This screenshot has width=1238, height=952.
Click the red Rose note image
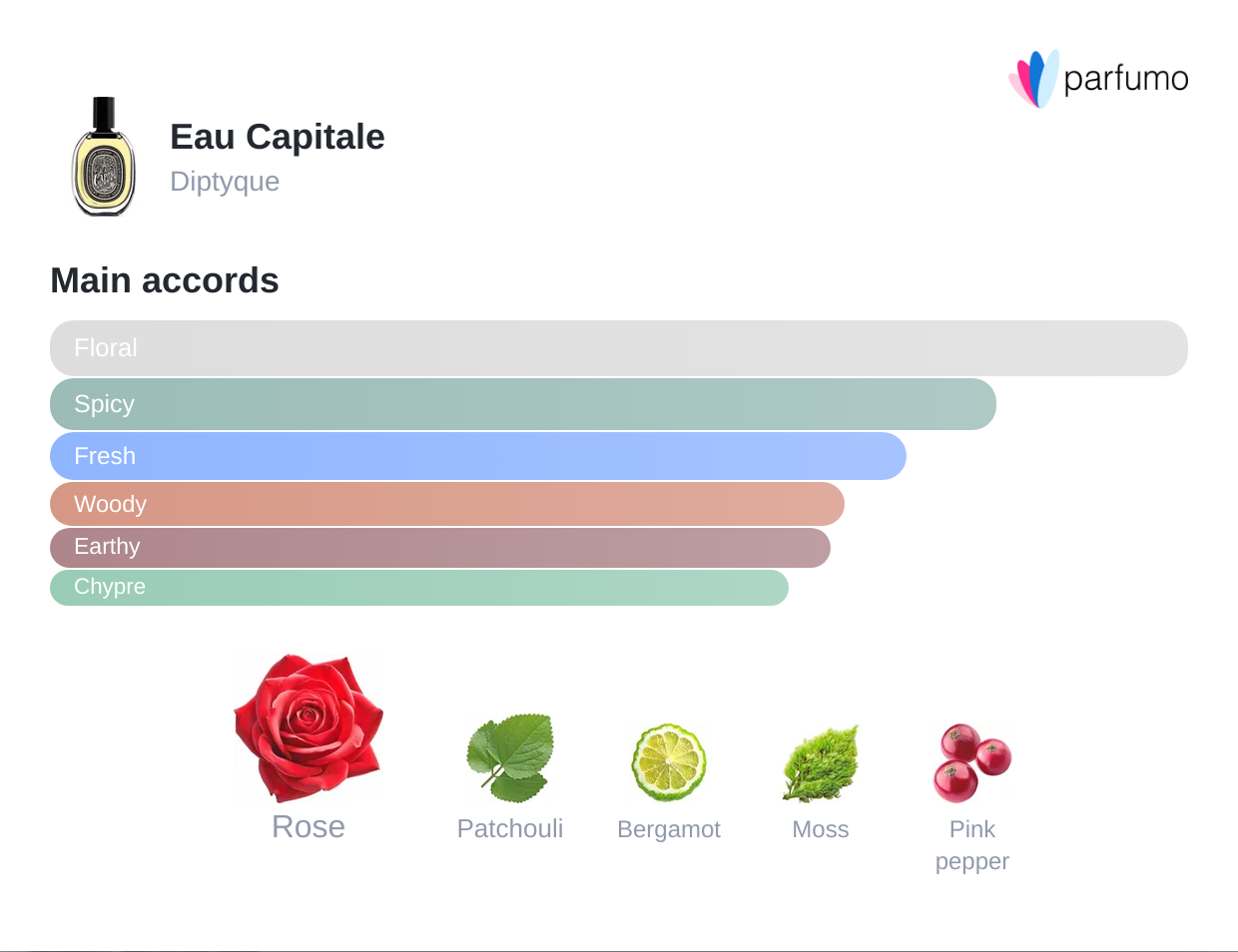pos(309,727)
